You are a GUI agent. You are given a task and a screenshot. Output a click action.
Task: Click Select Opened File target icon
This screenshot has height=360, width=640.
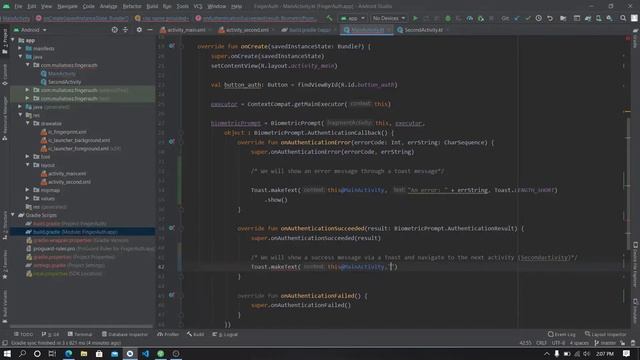pos(114,30)
